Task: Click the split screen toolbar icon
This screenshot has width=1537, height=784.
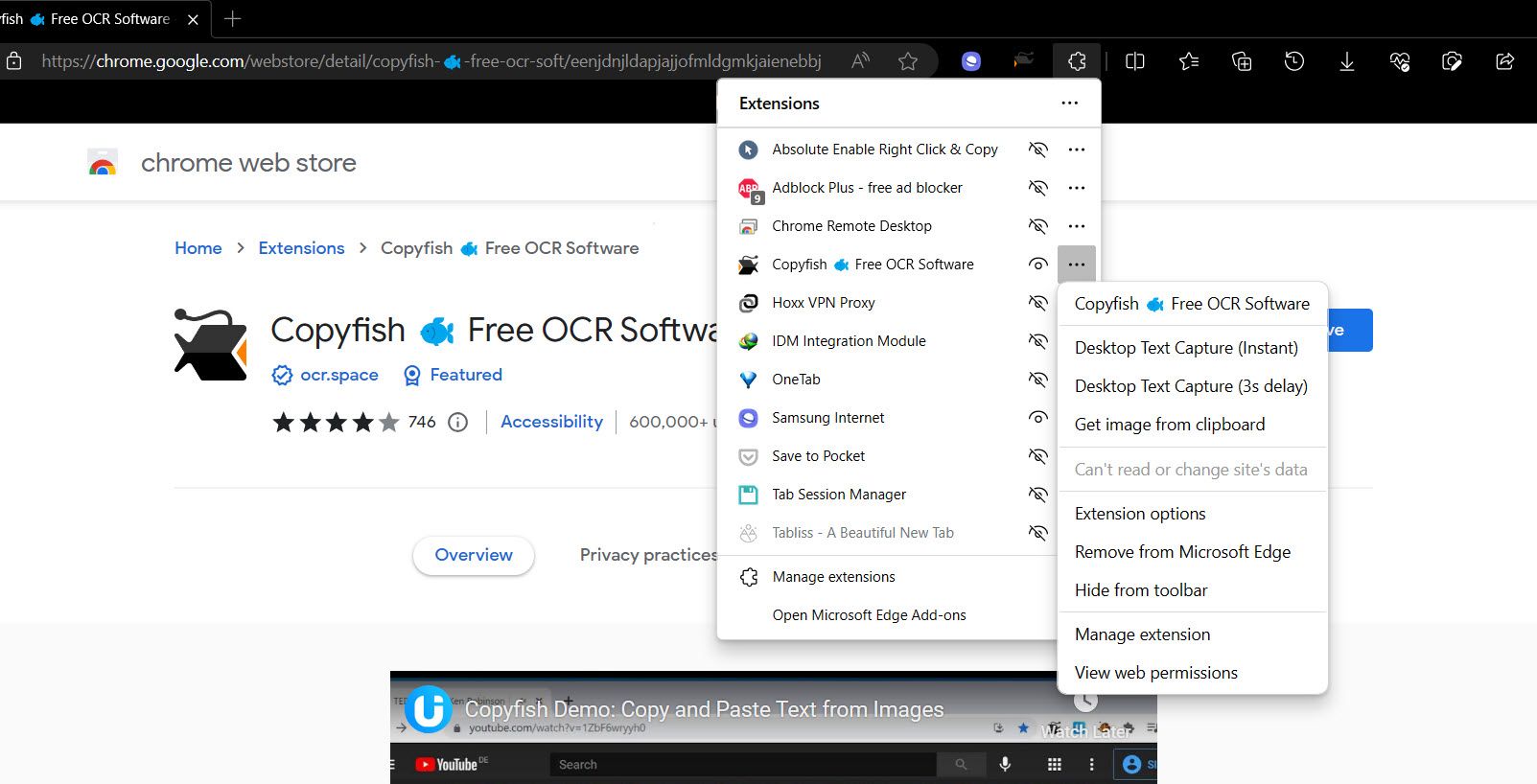Action: coord(1135,61)
